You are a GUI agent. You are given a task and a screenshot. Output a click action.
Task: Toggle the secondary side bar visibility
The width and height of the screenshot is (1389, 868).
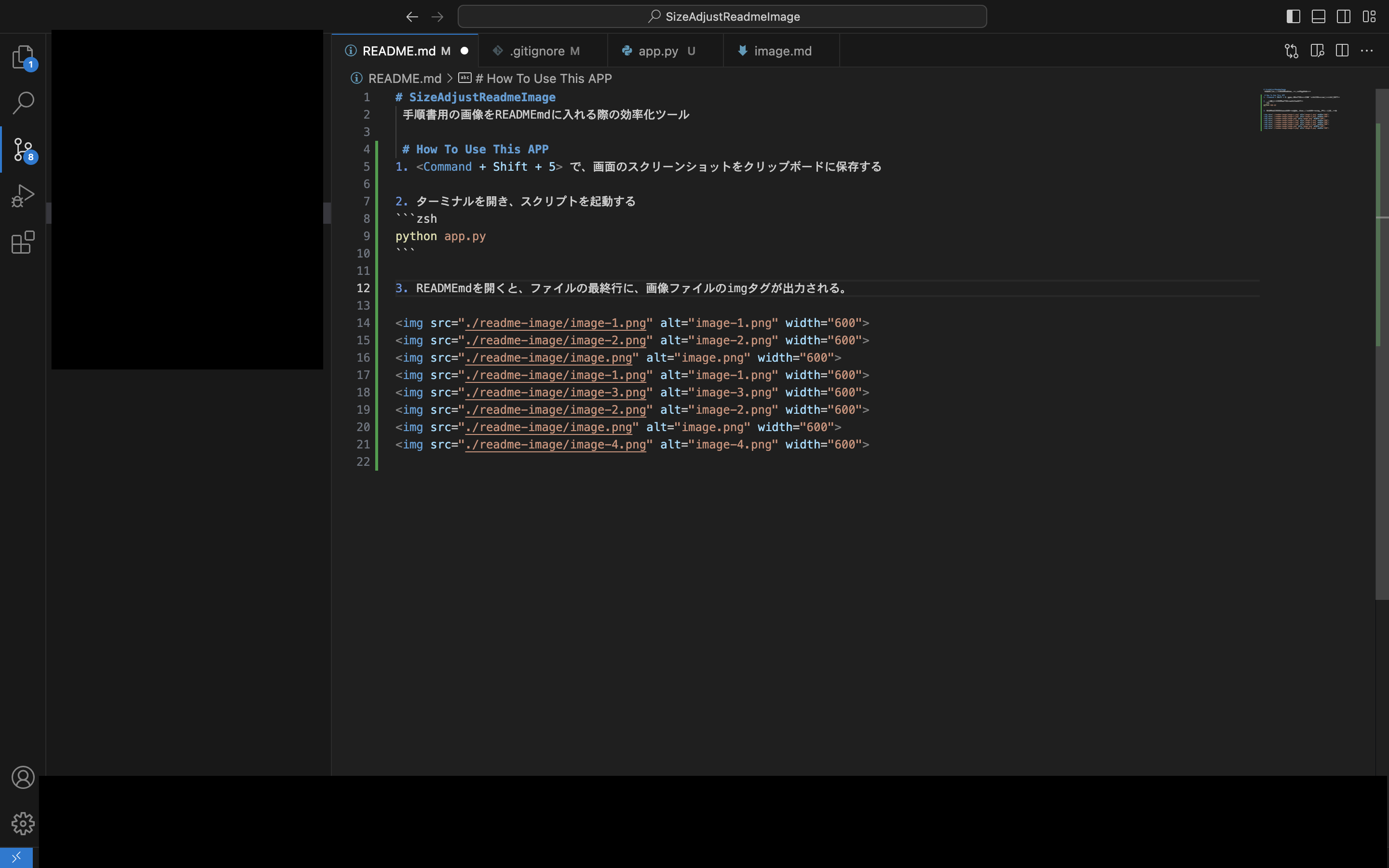click(1344, 17)
